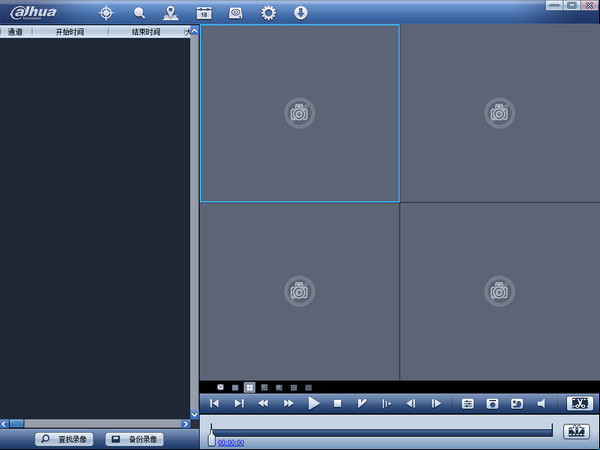Select the bottom-right video pane
The image size is (600, 450).
point(500,292)
